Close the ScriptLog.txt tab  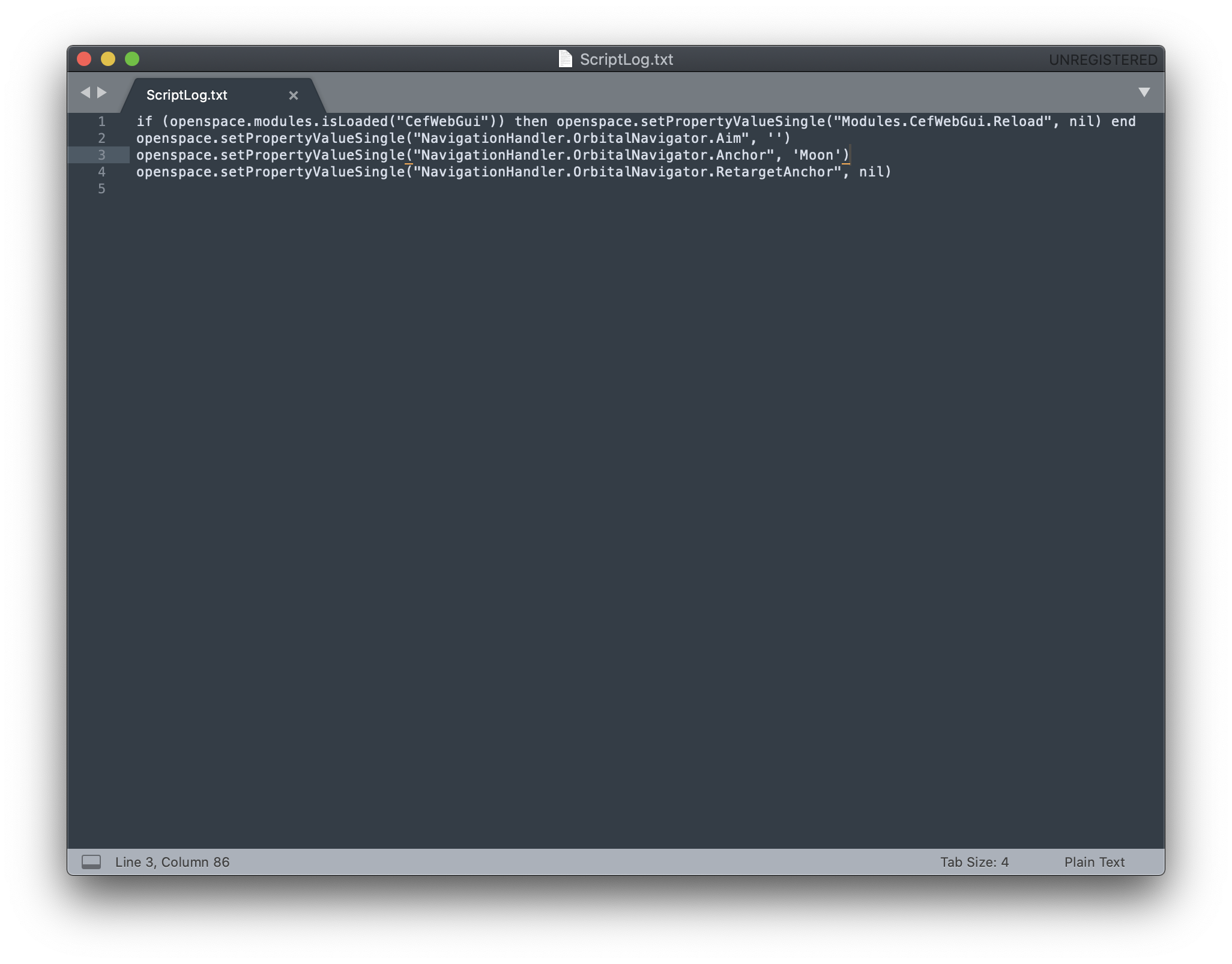[x=294, y=95]
